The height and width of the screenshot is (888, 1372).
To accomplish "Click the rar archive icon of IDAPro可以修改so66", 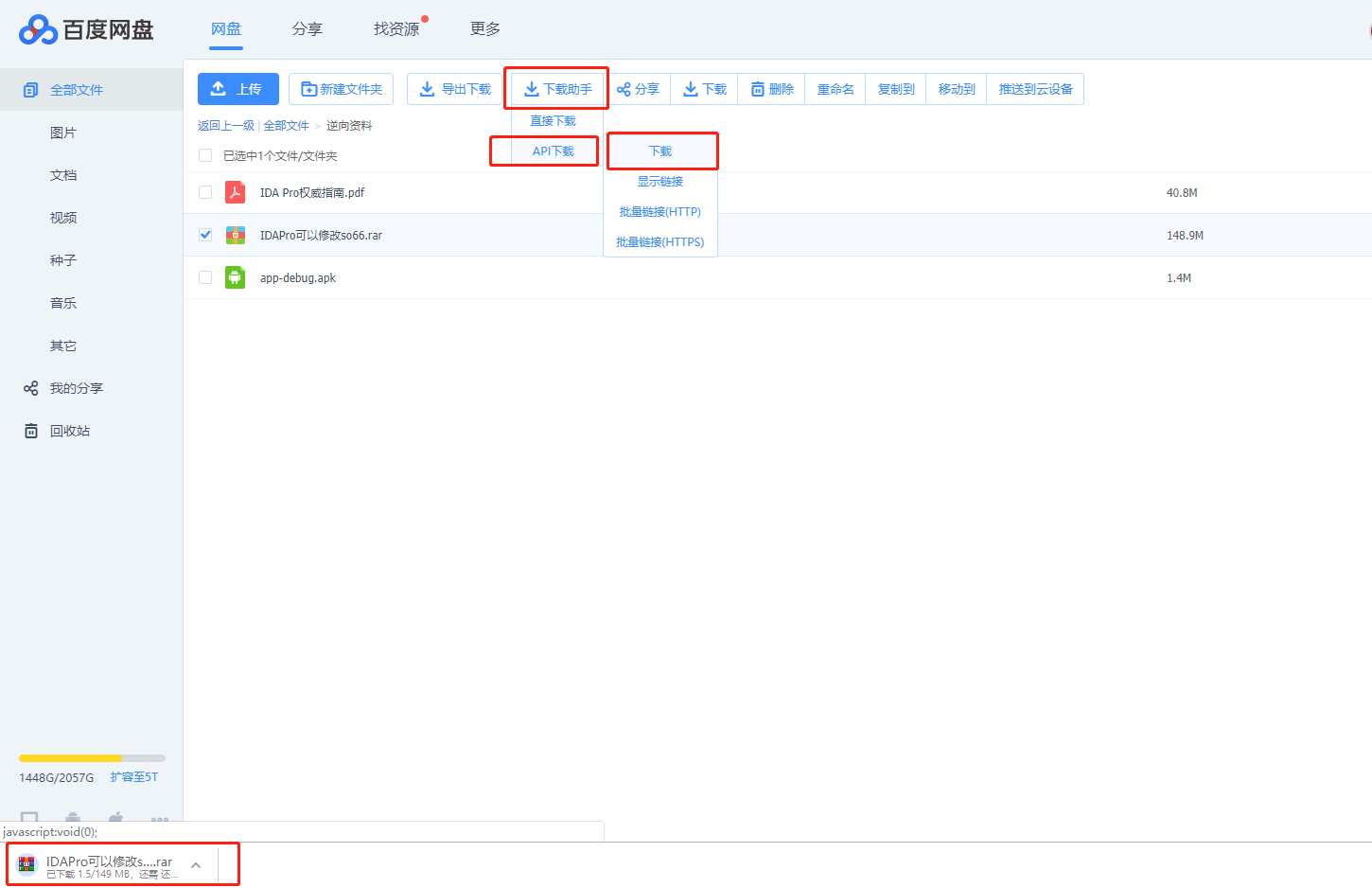I will [x=236, y=235].
